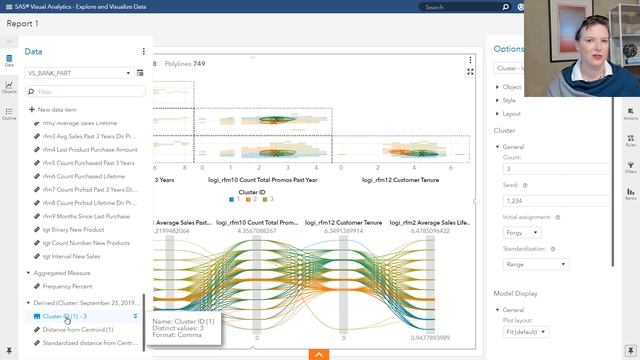This screenshot has height=360, width=640.
Task: Click Cluster ID legend swatch 3
Action: pos(265,200)
